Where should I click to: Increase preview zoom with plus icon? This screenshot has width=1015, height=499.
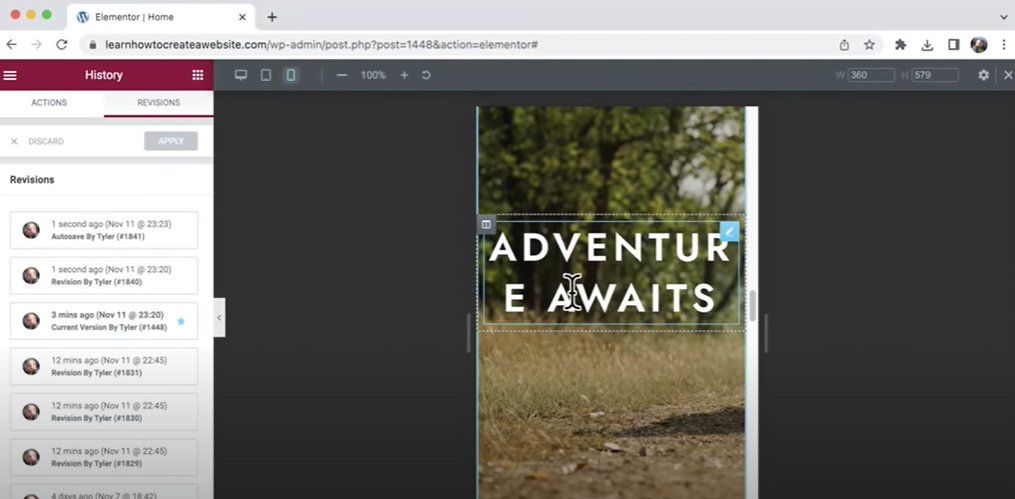click(x=404, y=75)
